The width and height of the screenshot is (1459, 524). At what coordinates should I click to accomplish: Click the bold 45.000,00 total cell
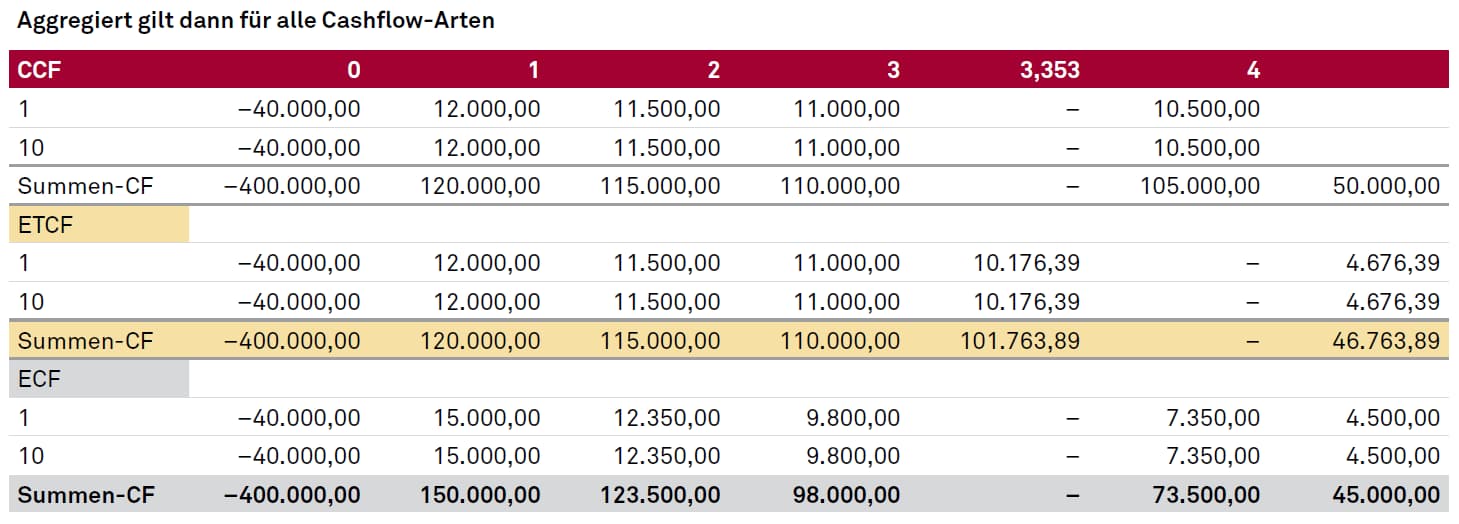1386,495
